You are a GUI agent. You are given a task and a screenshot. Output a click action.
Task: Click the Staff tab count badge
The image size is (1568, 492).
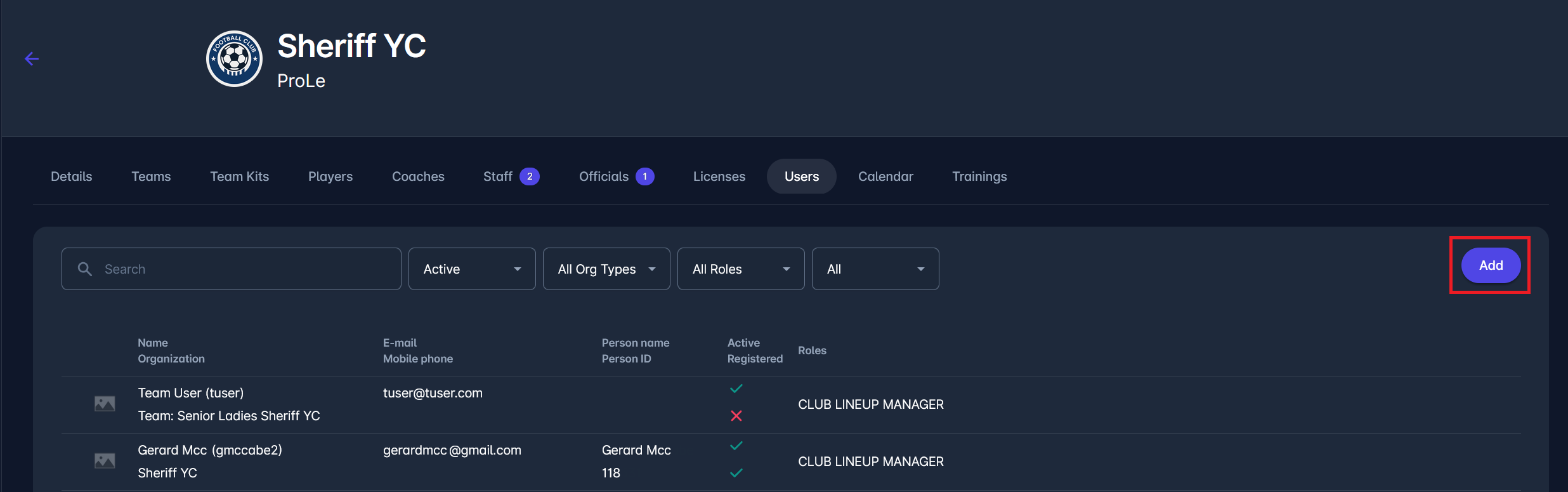529,176
